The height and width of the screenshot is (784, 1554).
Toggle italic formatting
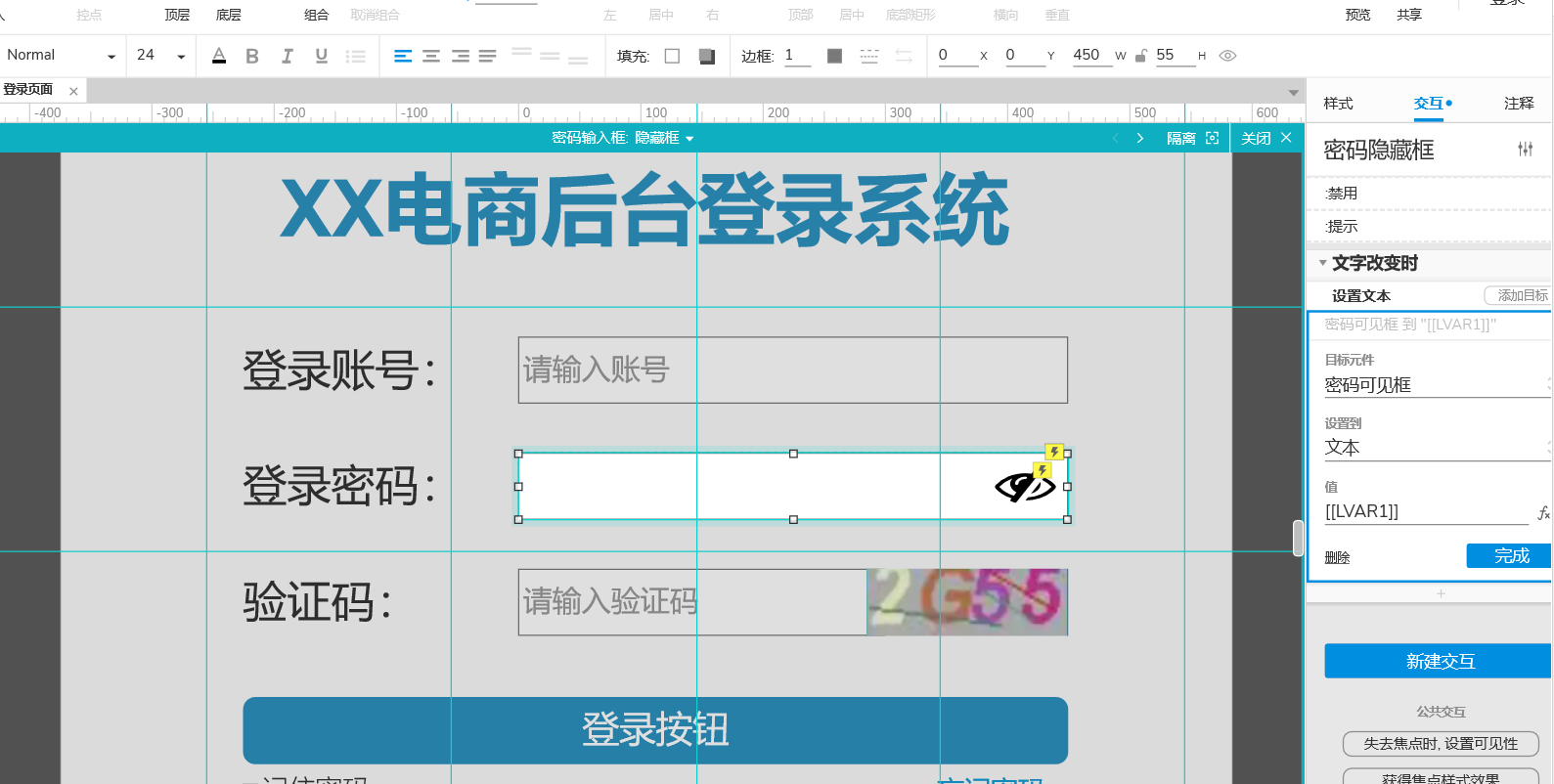point(288,56)
